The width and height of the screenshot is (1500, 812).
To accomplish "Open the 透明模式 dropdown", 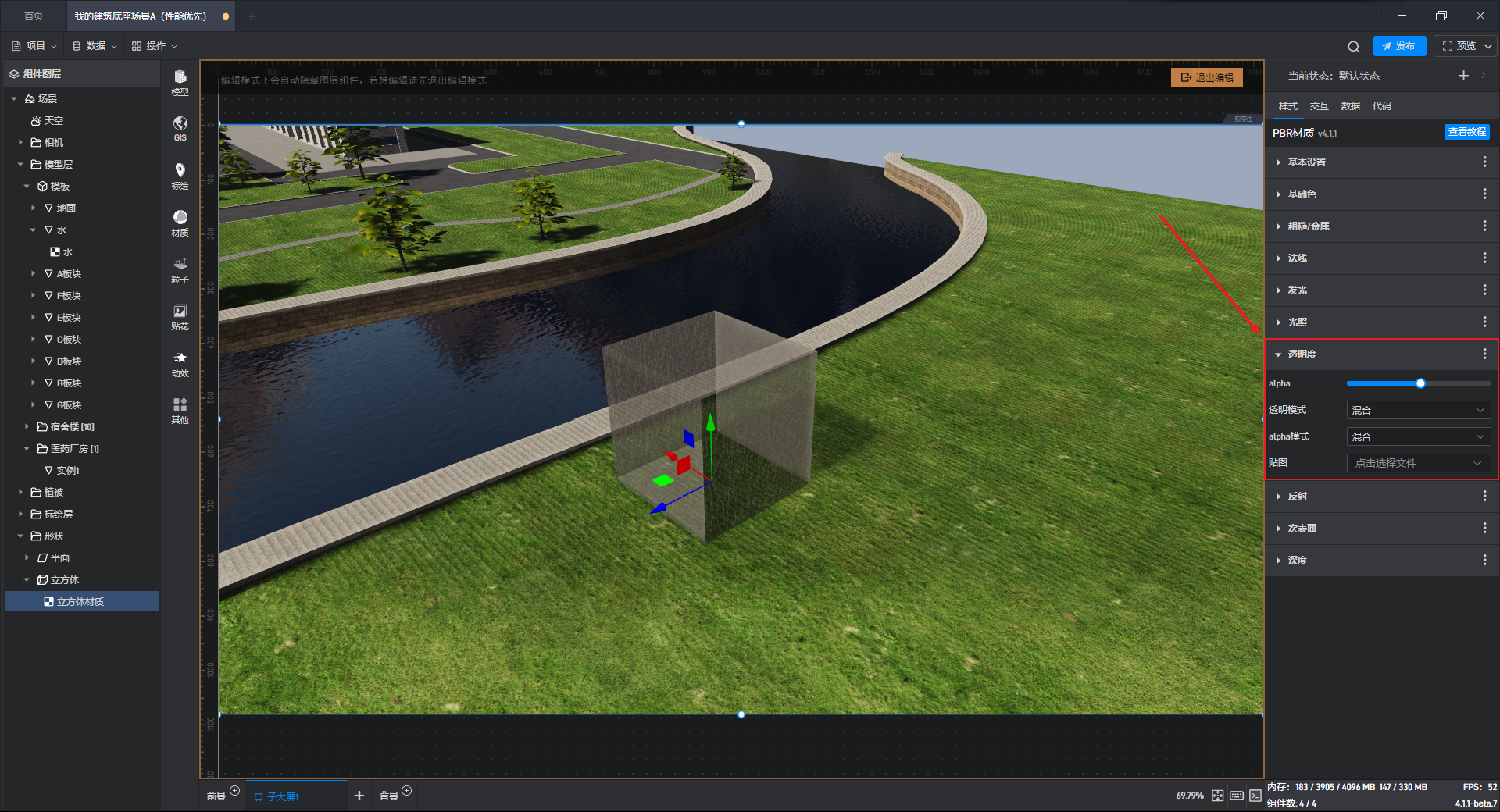I will pos(1418,410).
